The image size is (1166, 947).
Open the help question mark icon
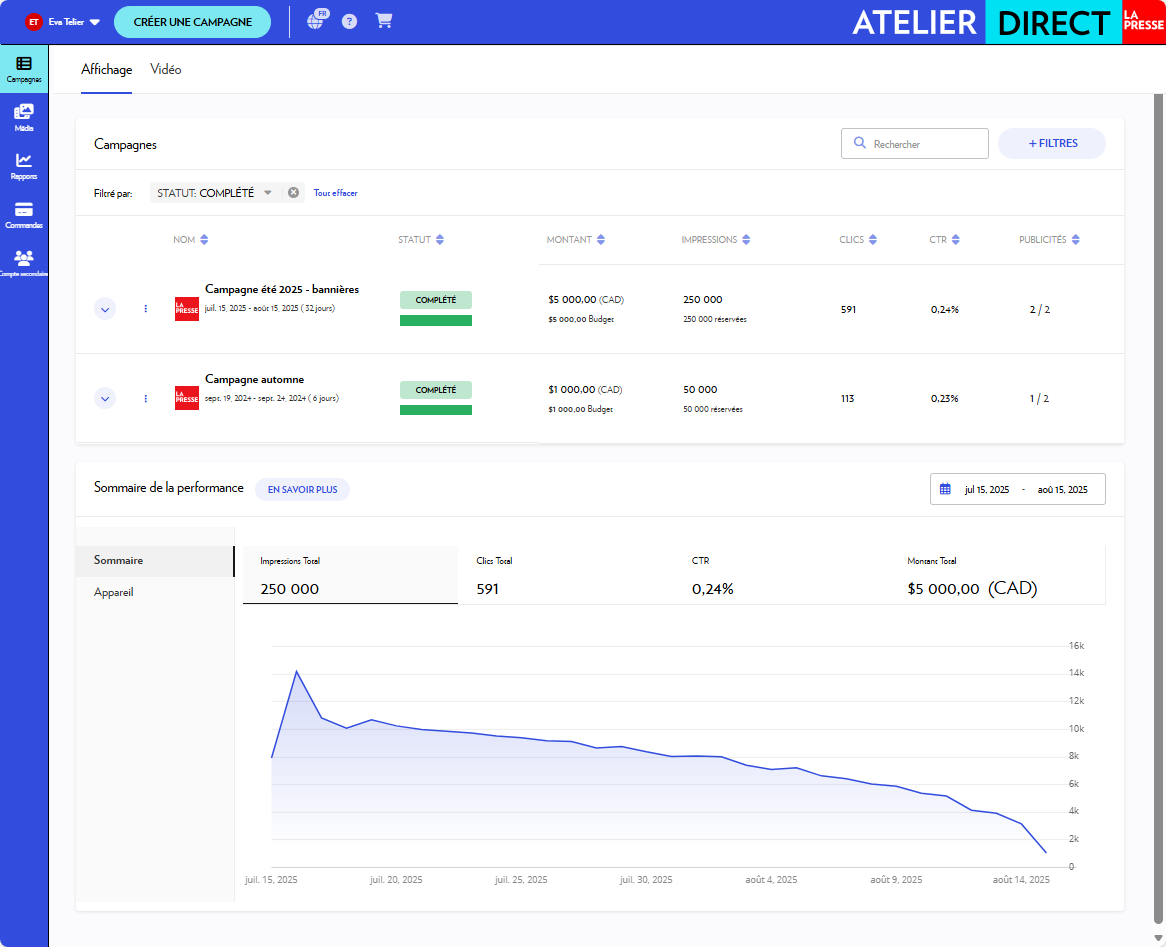tap(349, 21)
